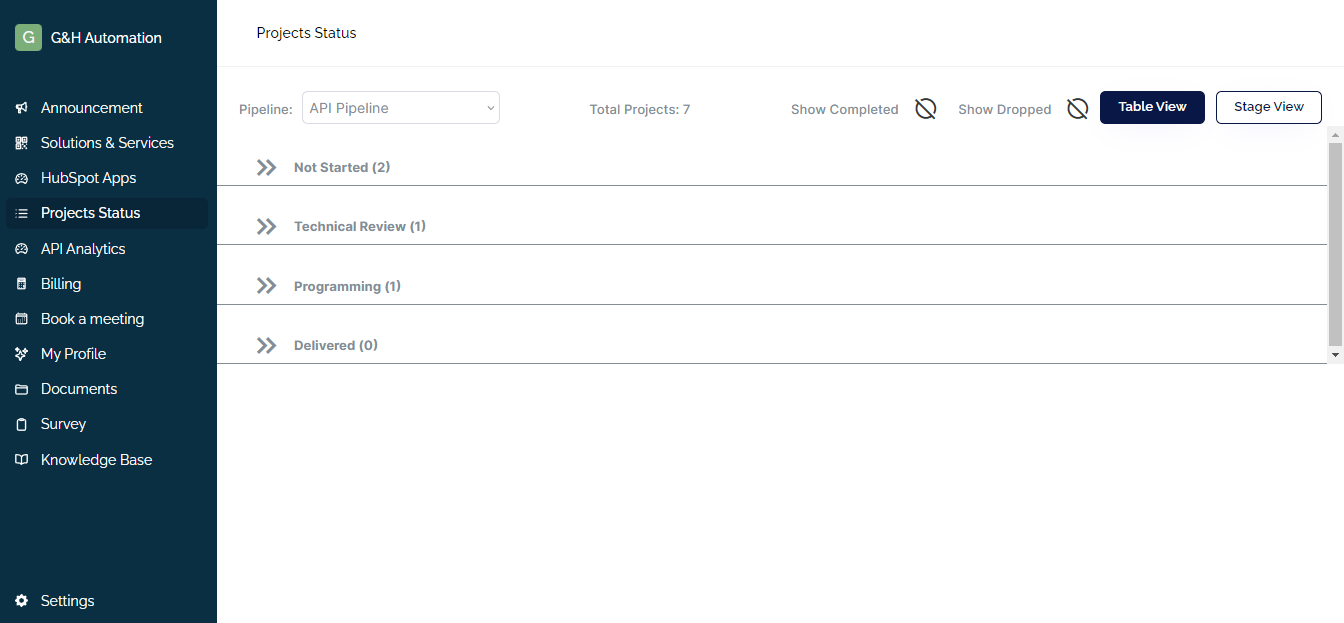Click the Documents folder icon
This screenshot has width=1344, height=623.
pos(21,389)
